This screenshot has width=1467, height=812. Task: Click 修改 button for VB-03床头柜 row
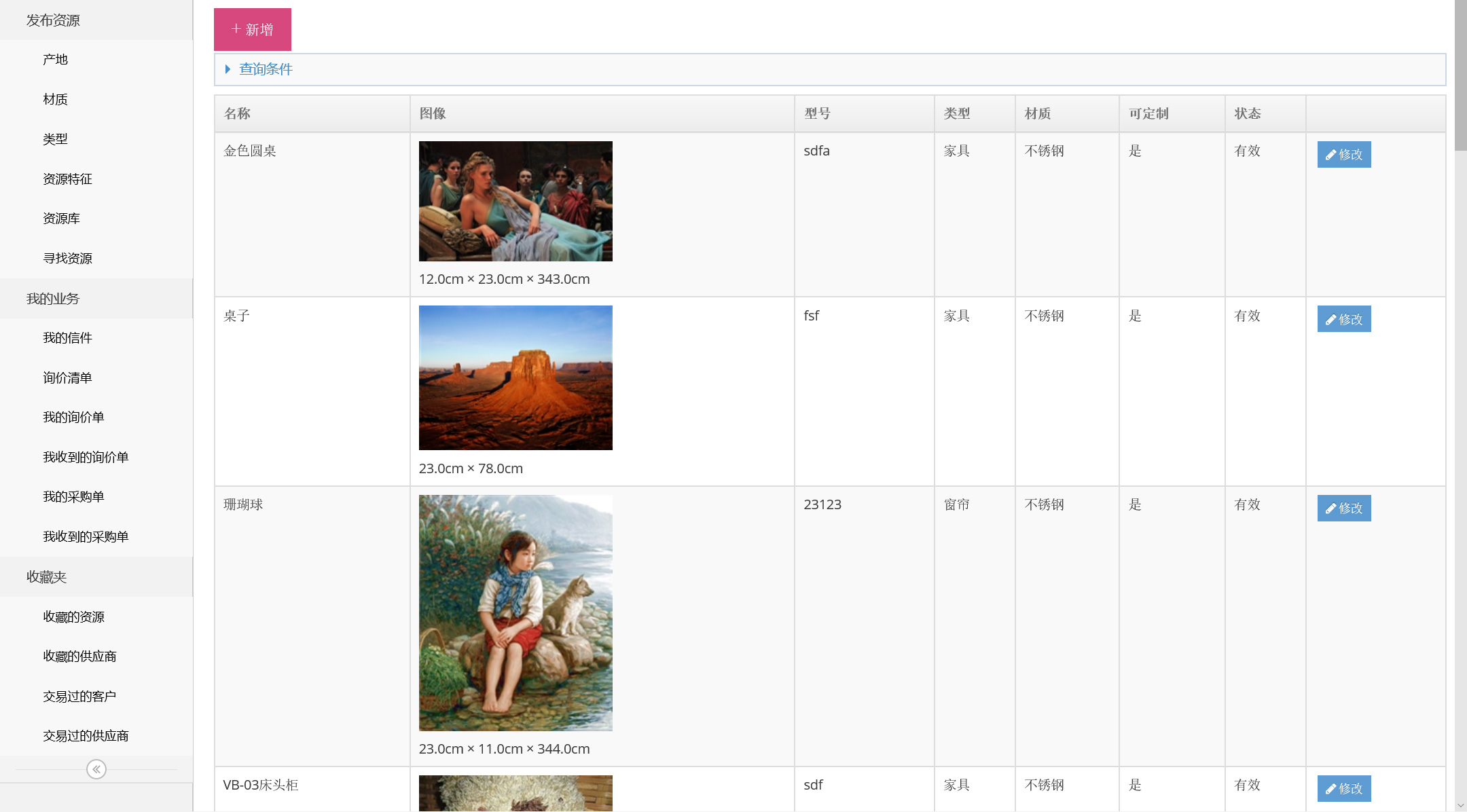(x=1344, y=788)
